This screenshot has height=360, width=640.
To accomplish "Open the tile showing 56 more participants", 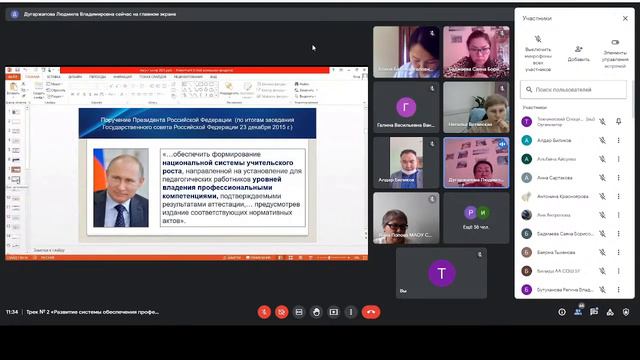I will tap(476, 218).
